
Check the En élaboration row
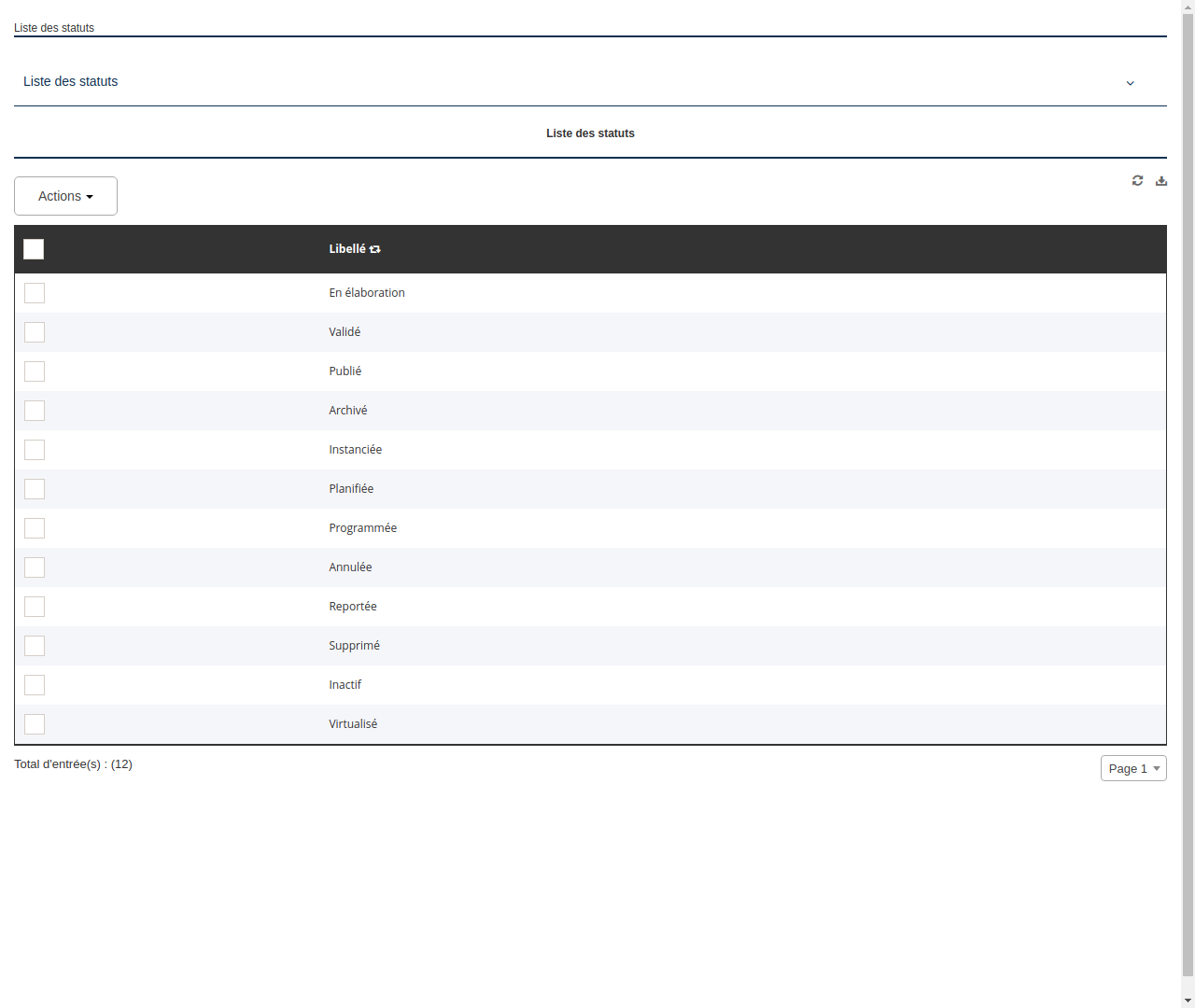[34, 293]
